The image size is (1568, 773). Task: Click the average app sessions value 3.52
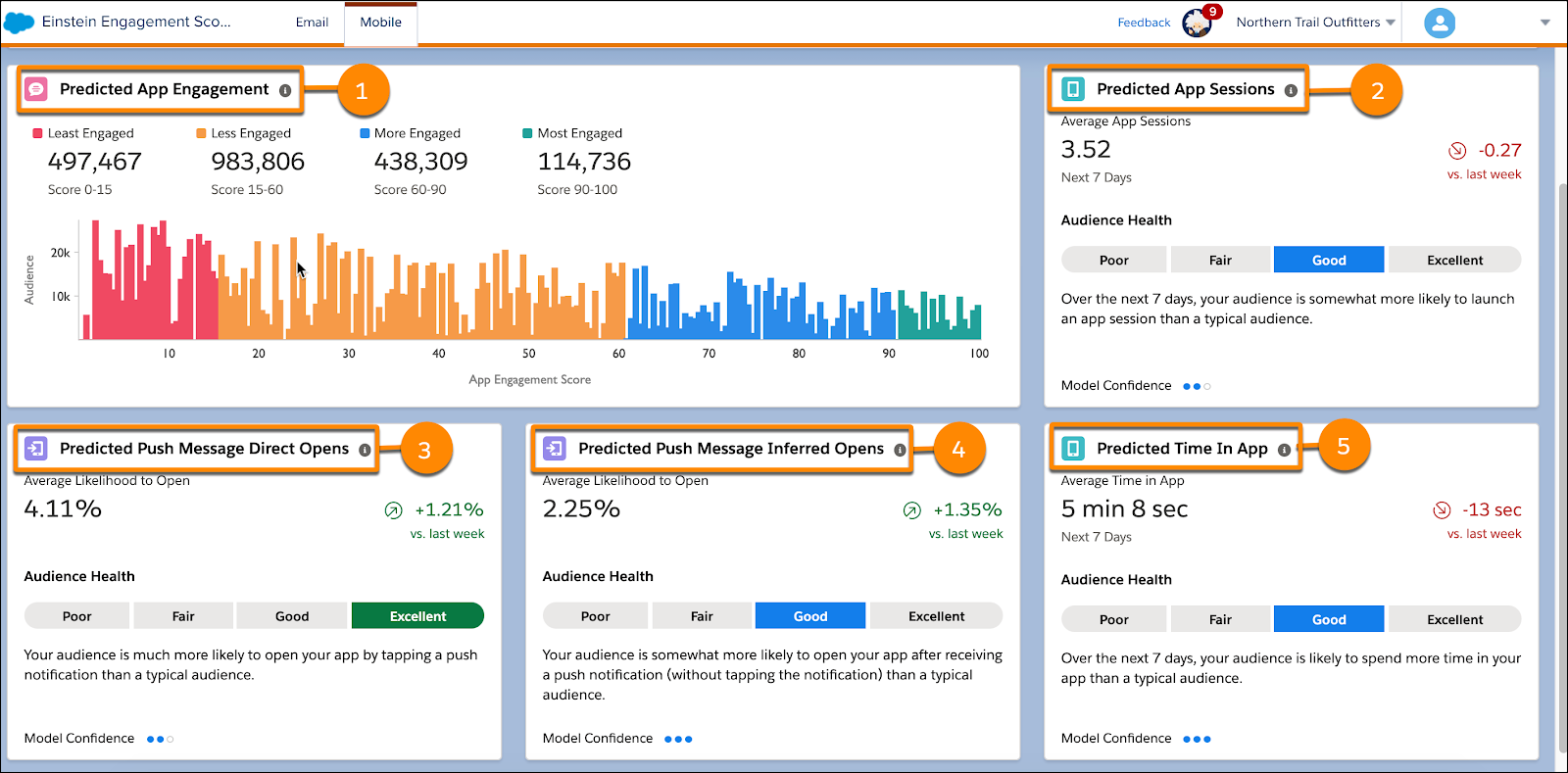(x=1086, y=150)
